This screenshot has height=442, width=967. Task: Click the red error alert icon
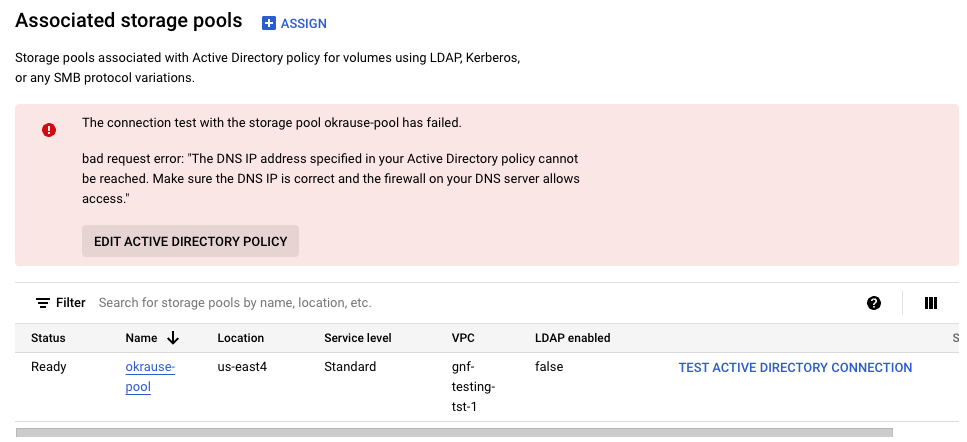pyautogui.click(x=49, y=130)
